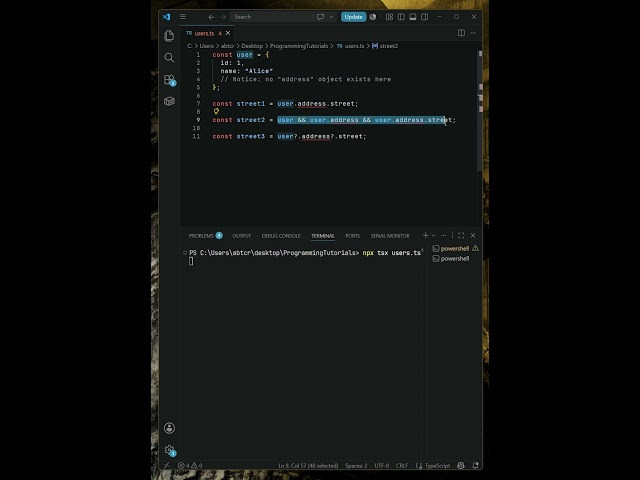Click the street3 variable on line 11
The width and height of the screenshot is (640, 480).
(x=251, y=136)
